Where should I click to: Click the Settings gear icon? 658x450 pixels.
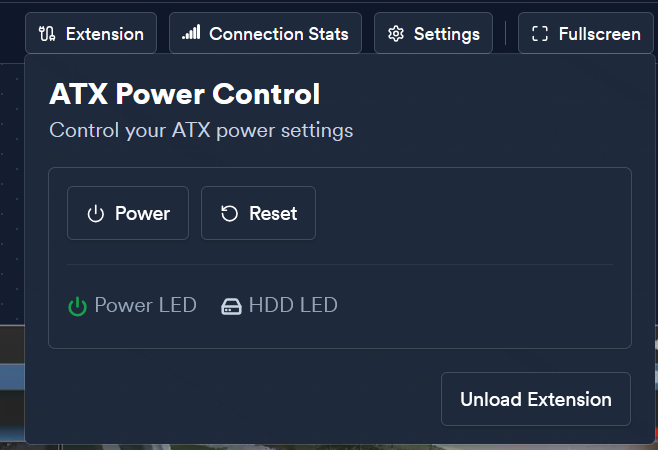(x=396, y=34)
